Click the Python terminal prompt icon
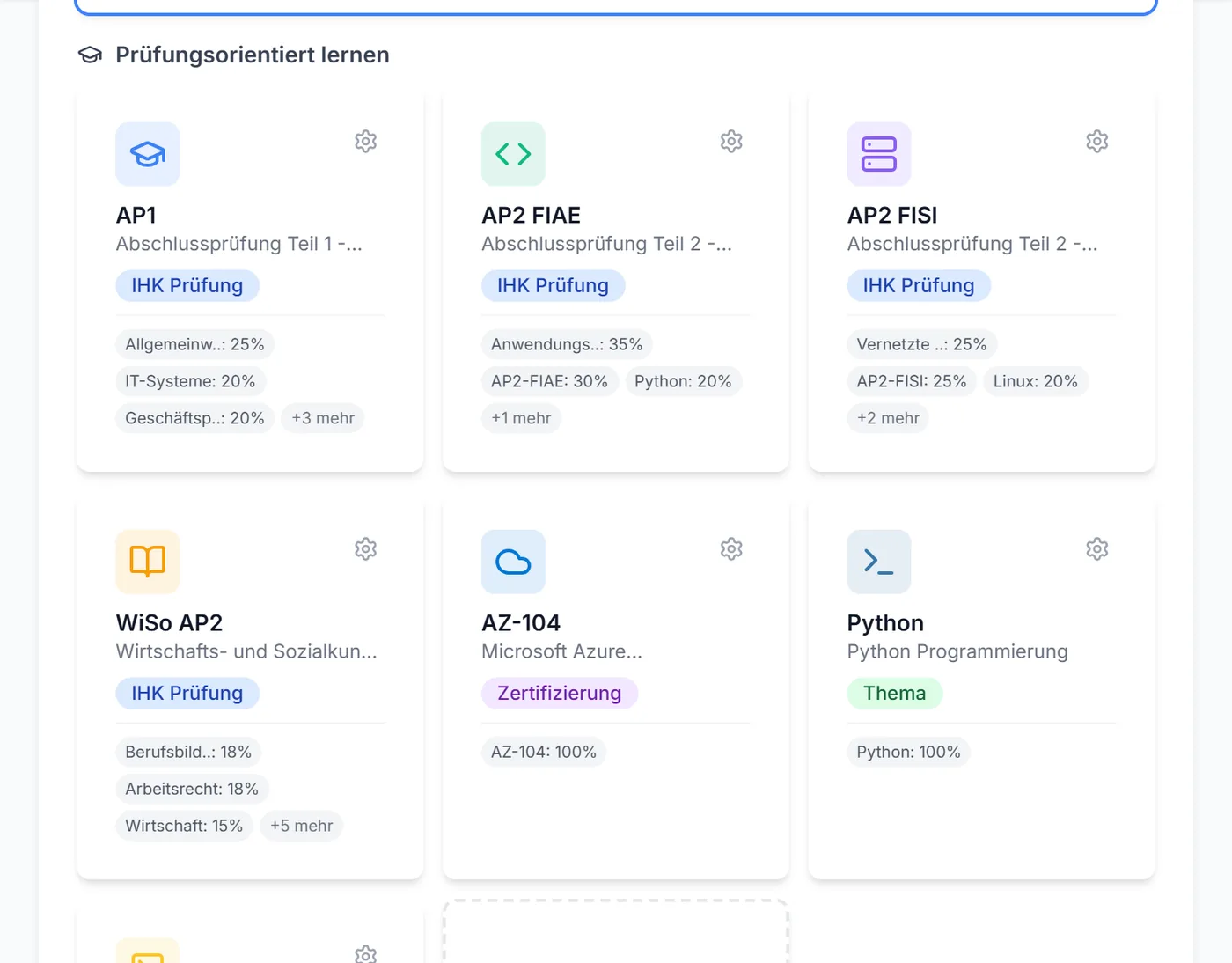 pos(879,562)
